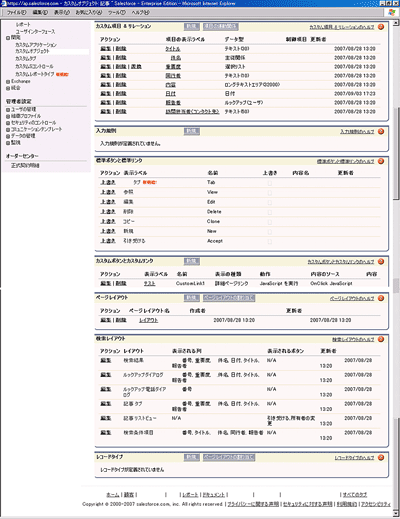Open help icon for 標準ボタンと標準リンク section

tap(381, 161)
